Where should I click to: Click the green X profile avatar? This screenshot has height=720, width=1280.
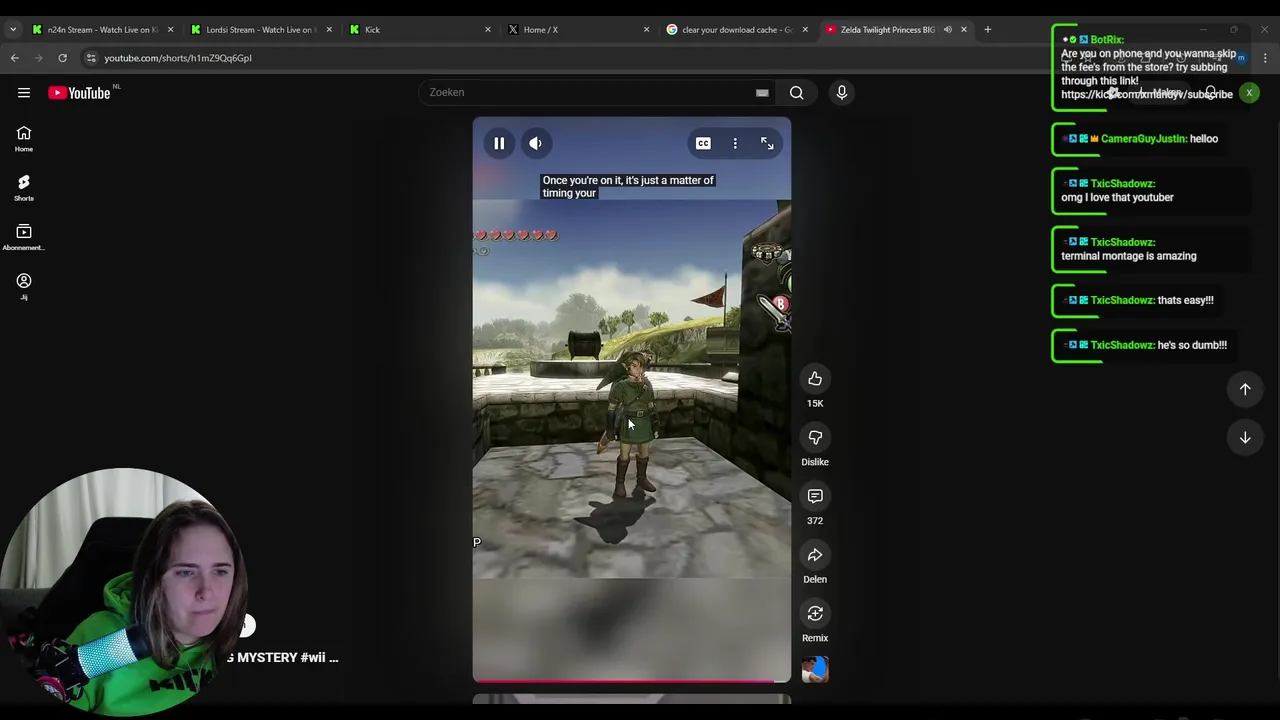[1249, 93]
